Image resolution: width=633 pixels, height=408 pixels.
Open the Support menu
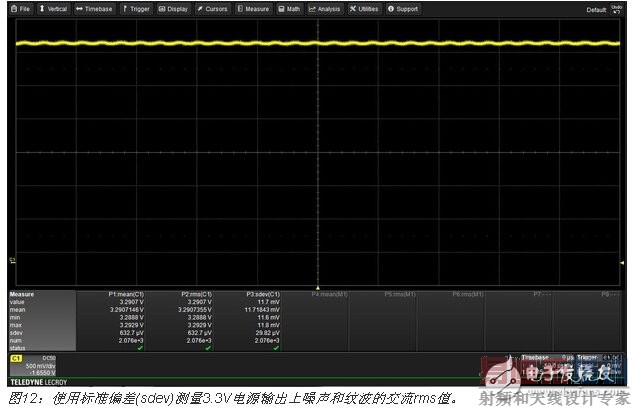point(403,9)
